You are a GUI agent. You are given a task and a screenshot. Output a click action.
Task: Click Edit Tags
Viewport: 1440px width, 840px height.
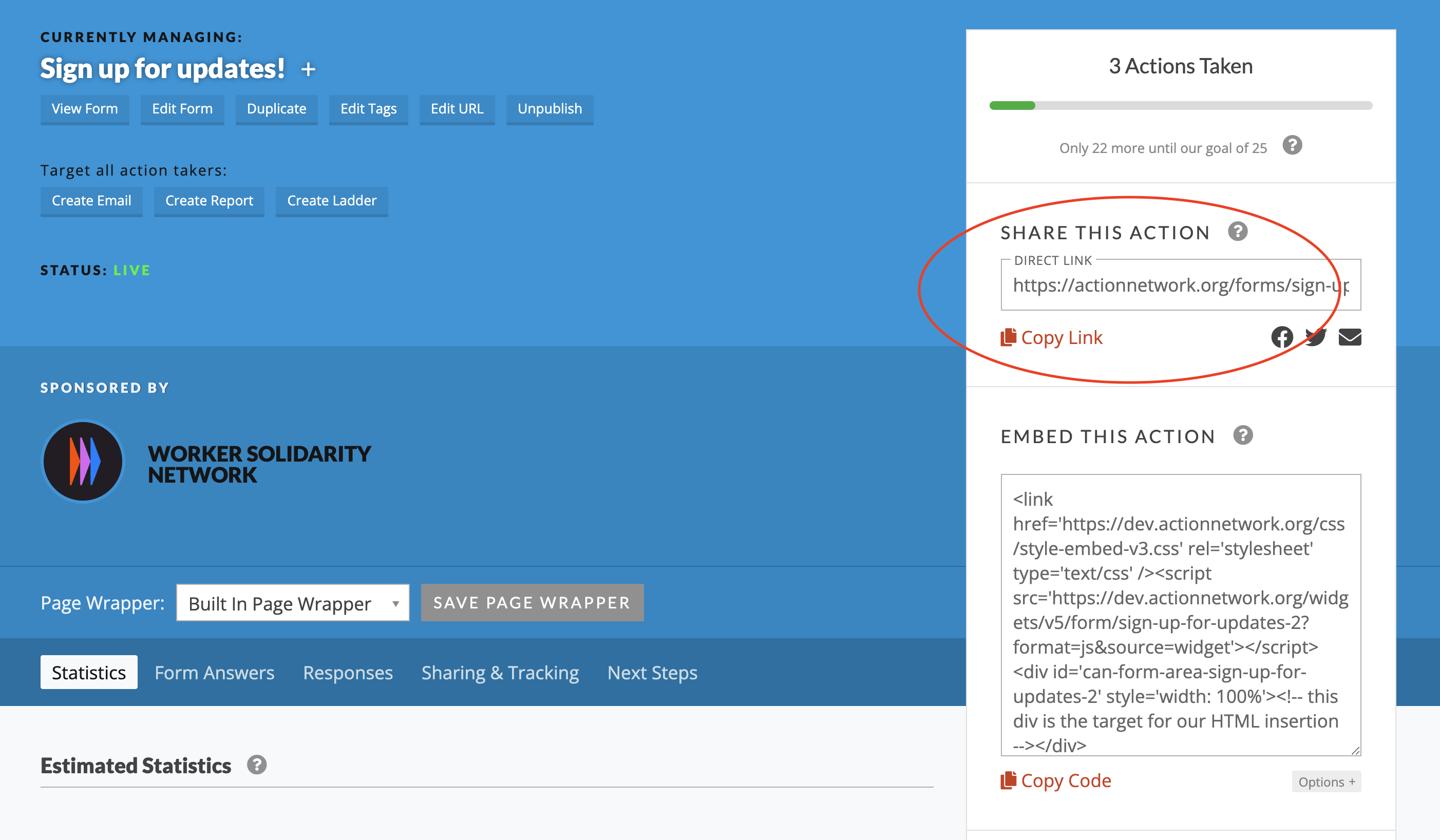tap(369, 109)
